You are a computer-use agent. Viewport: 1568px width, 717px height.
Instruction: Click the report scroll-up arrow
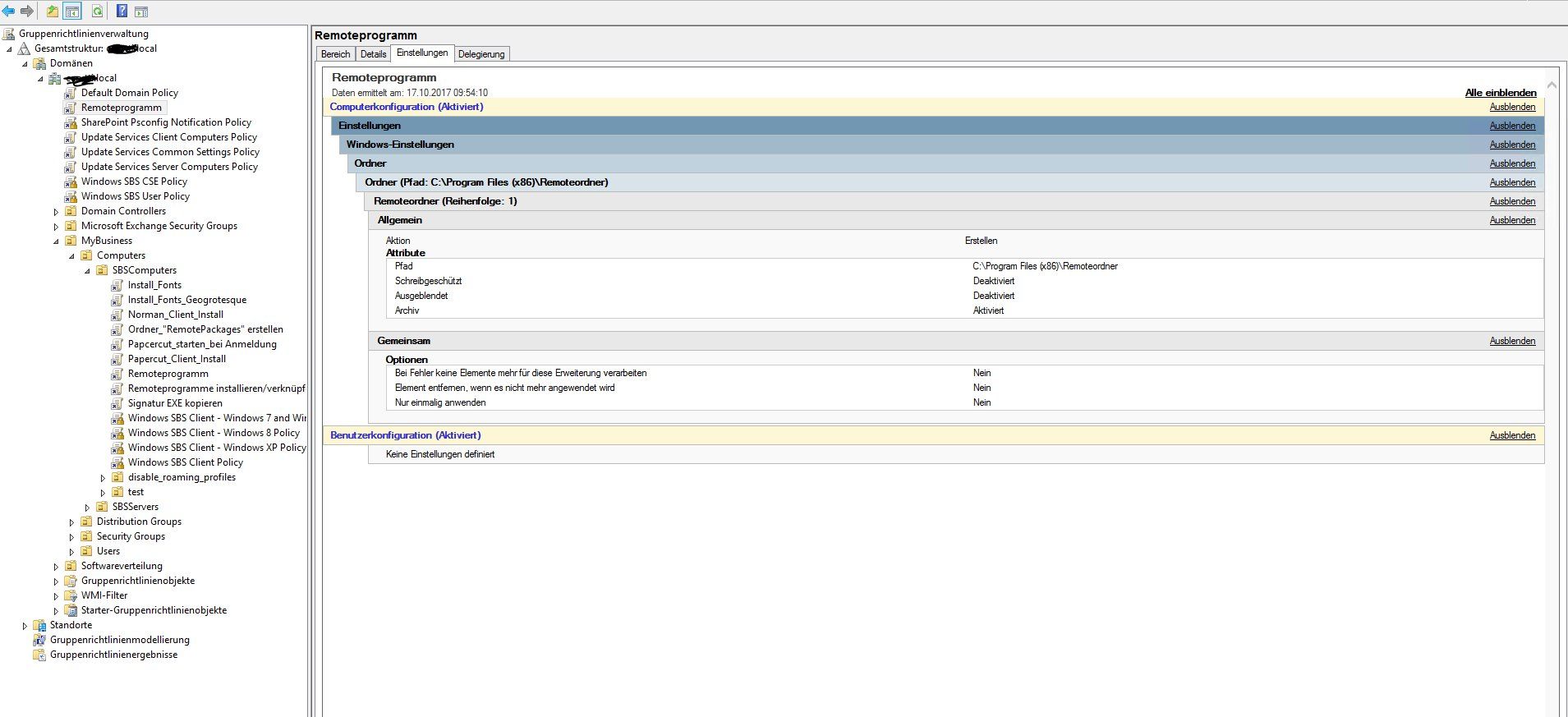tap(1552, 85)
